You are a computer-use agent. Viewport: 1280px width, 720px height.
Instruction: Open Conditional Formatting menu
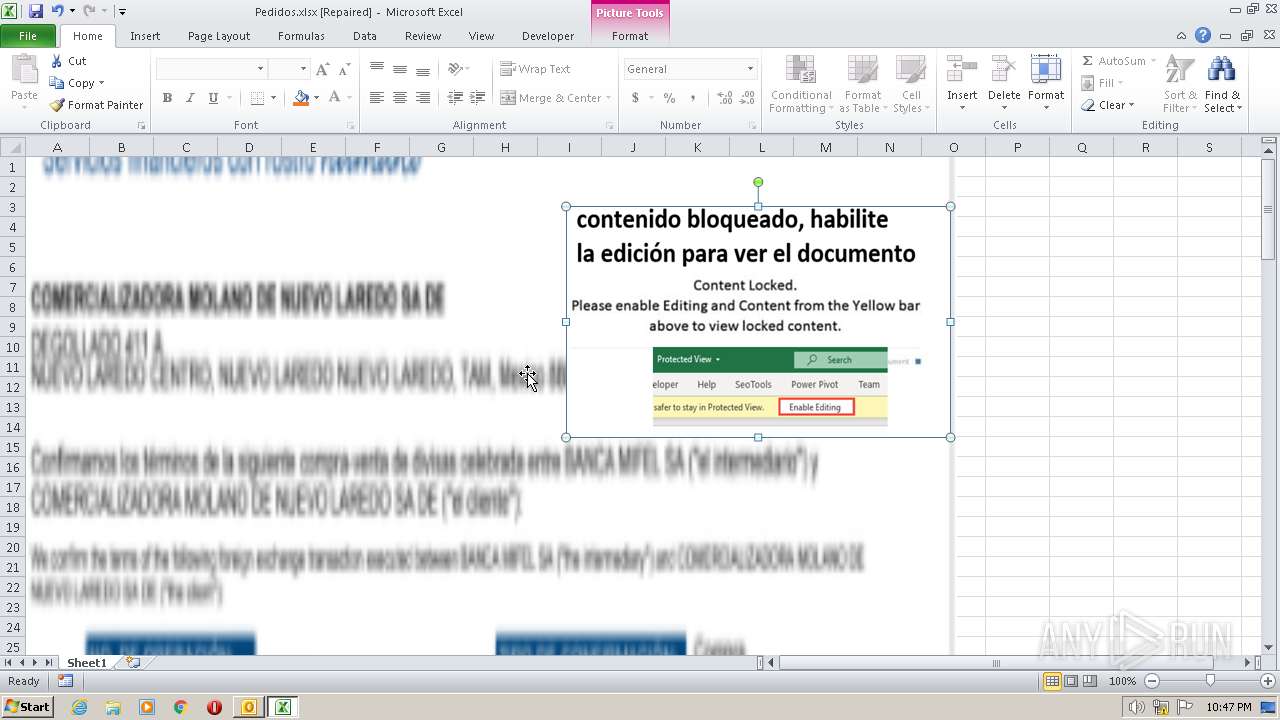point(801,84)
